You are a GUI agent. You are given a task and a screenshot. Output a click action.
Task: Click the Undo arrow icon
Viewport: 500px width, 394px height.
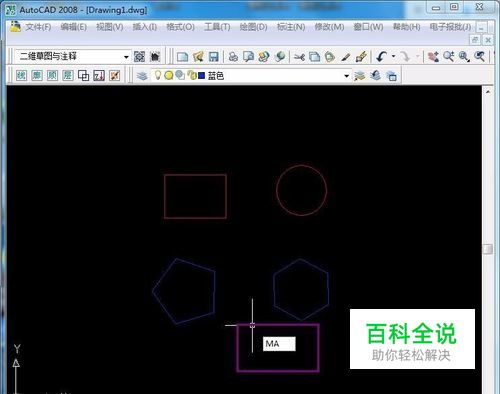click(x=381, y=57)
